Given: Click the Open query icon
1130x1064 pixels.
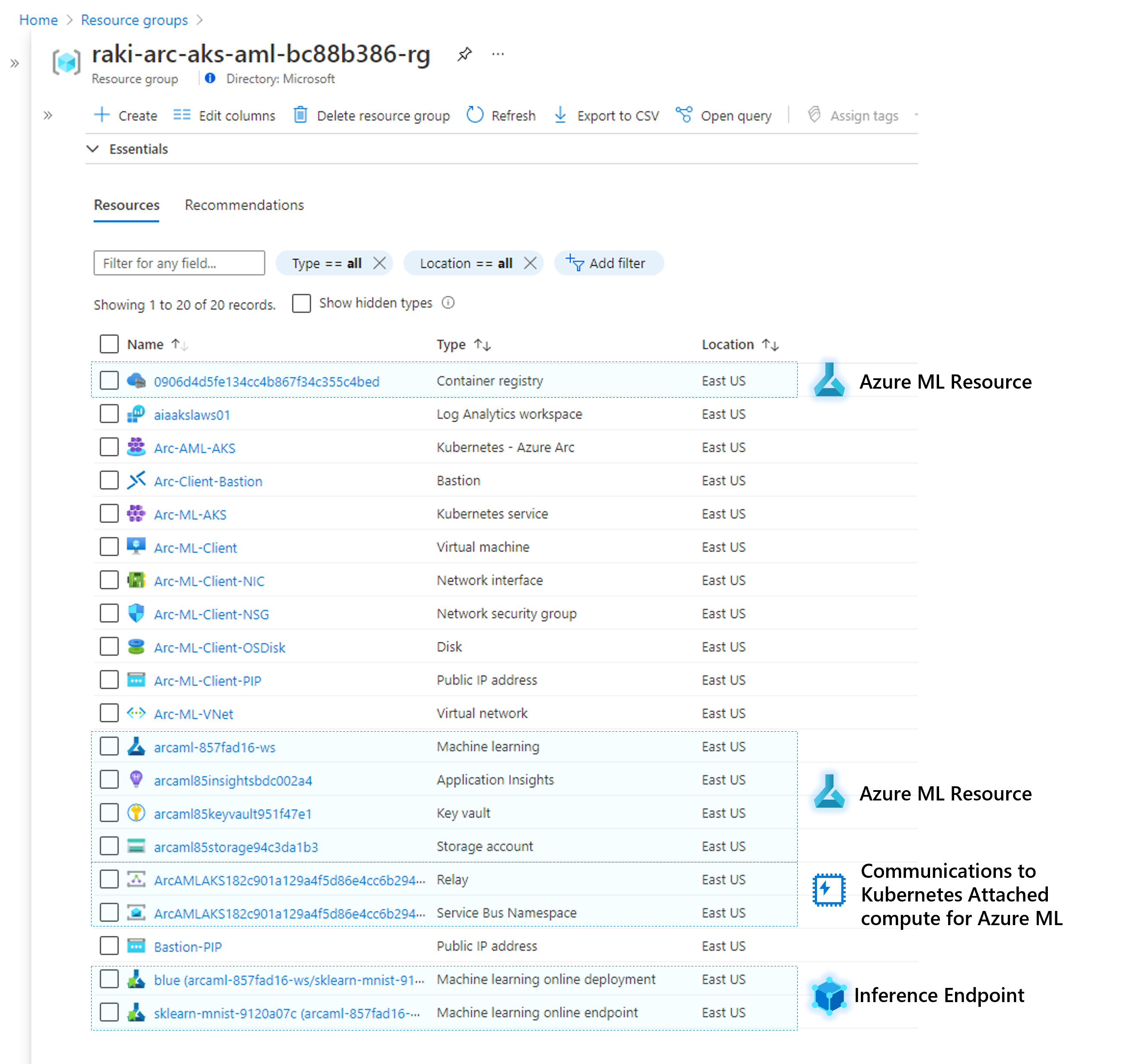Looking at the screenshot, I should [684, 115].
